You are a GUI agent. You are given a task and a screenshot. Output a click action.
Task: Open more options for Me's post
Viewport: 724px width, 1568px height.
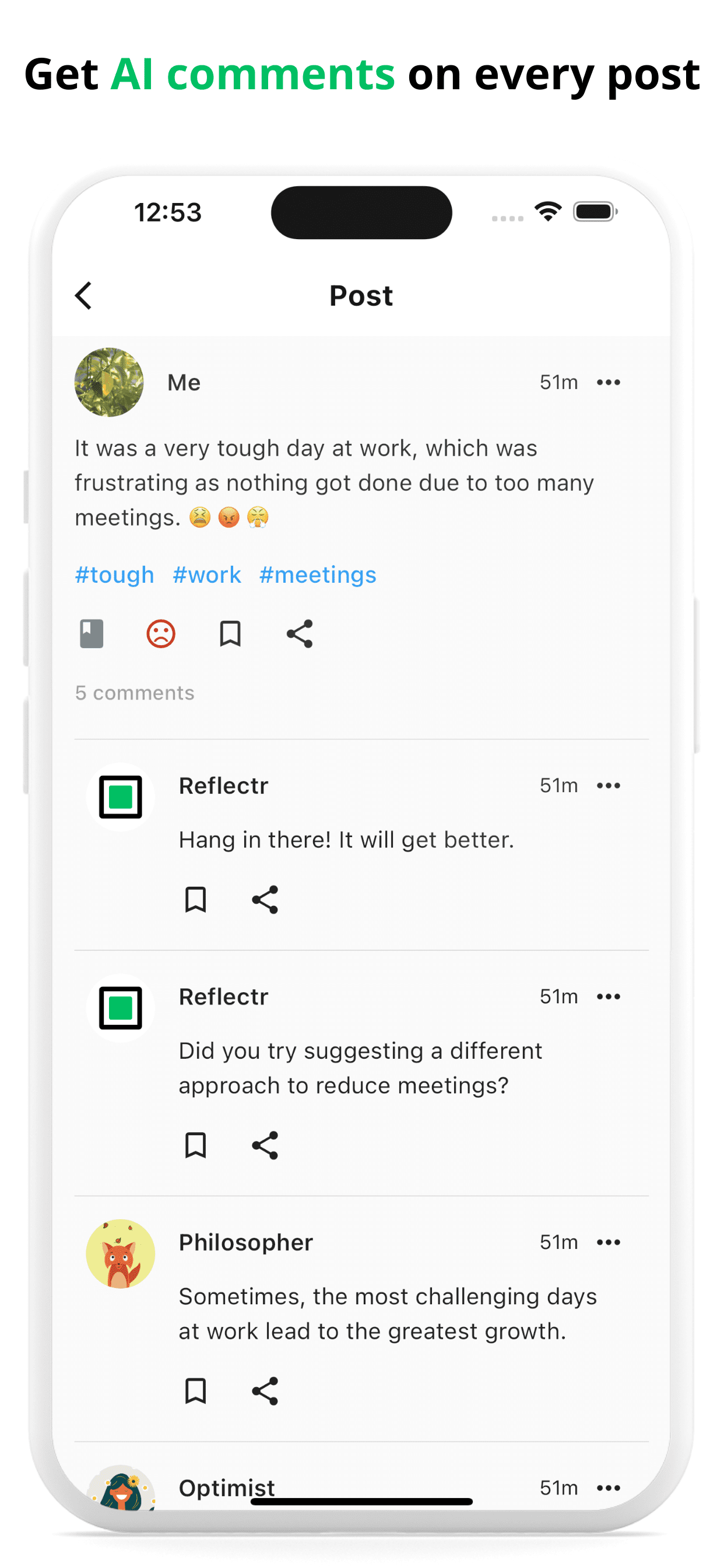click(x=609, y=382)
